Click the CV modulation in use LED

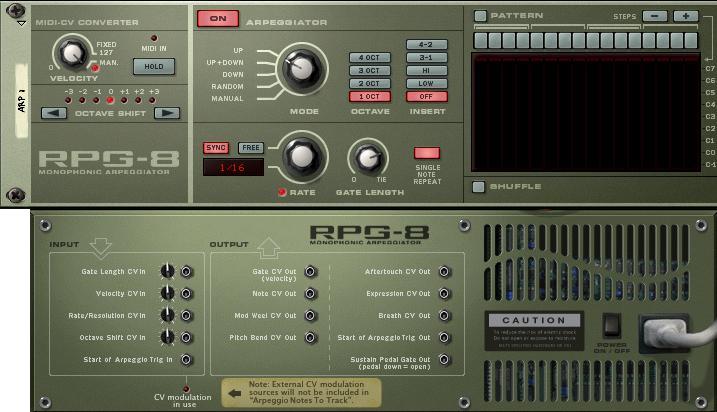(x=186, y=389)
